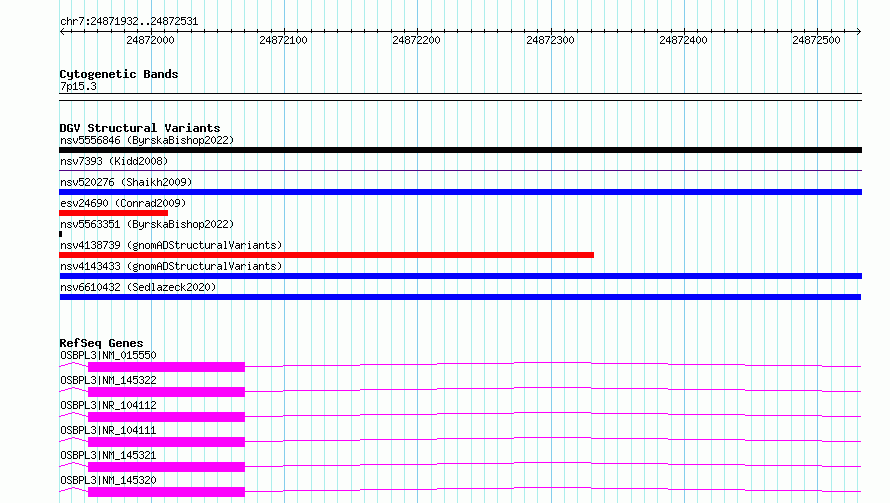This screenshot has width=890, height=503.
Task: Open the nsv520276 (Shaikh2009) label
Action: coord(126,182)
